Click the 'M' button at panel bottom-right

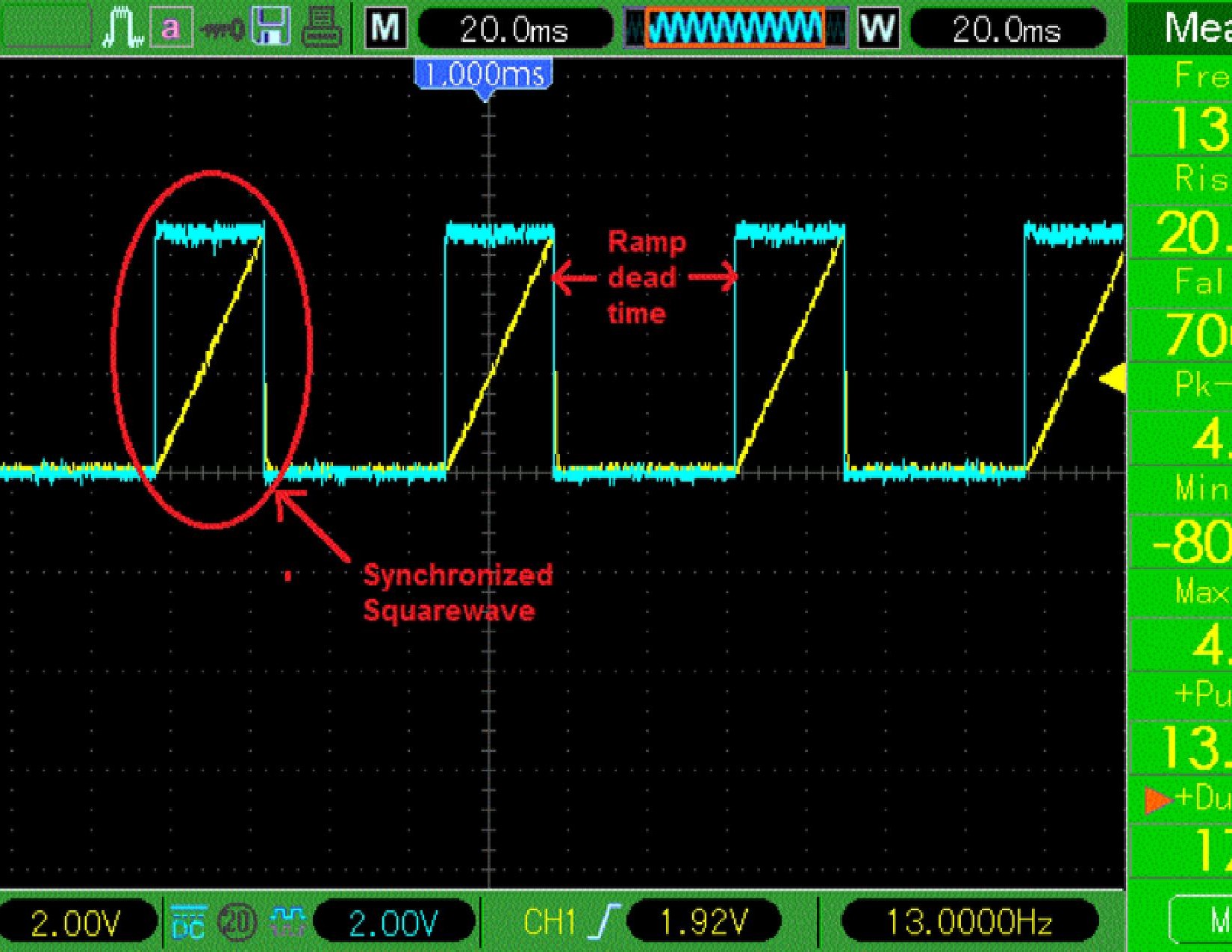point(1200,920)
